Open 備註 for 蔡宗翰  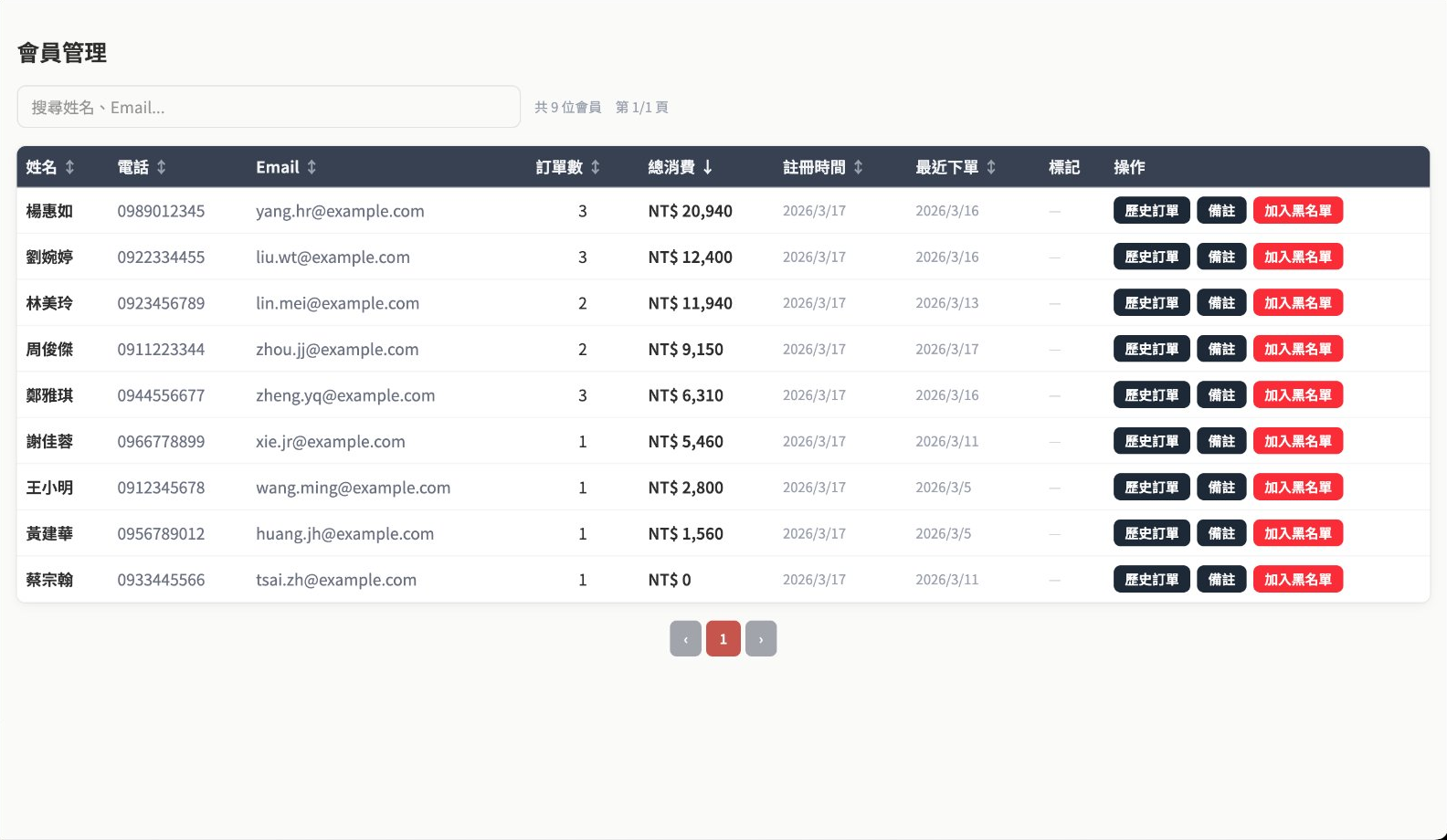tap(1221, 580)
